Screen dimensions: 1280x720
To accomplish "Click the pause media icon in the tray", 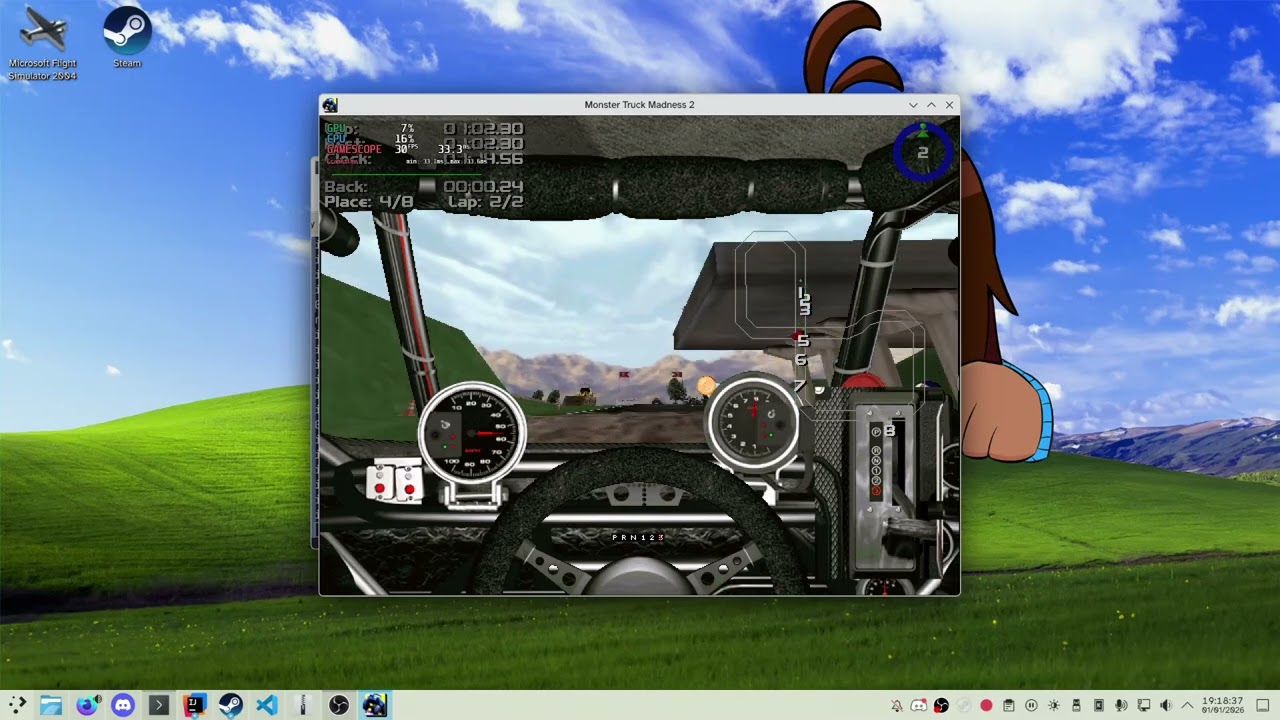I will pyautogui.click(x=1031, y=706).
